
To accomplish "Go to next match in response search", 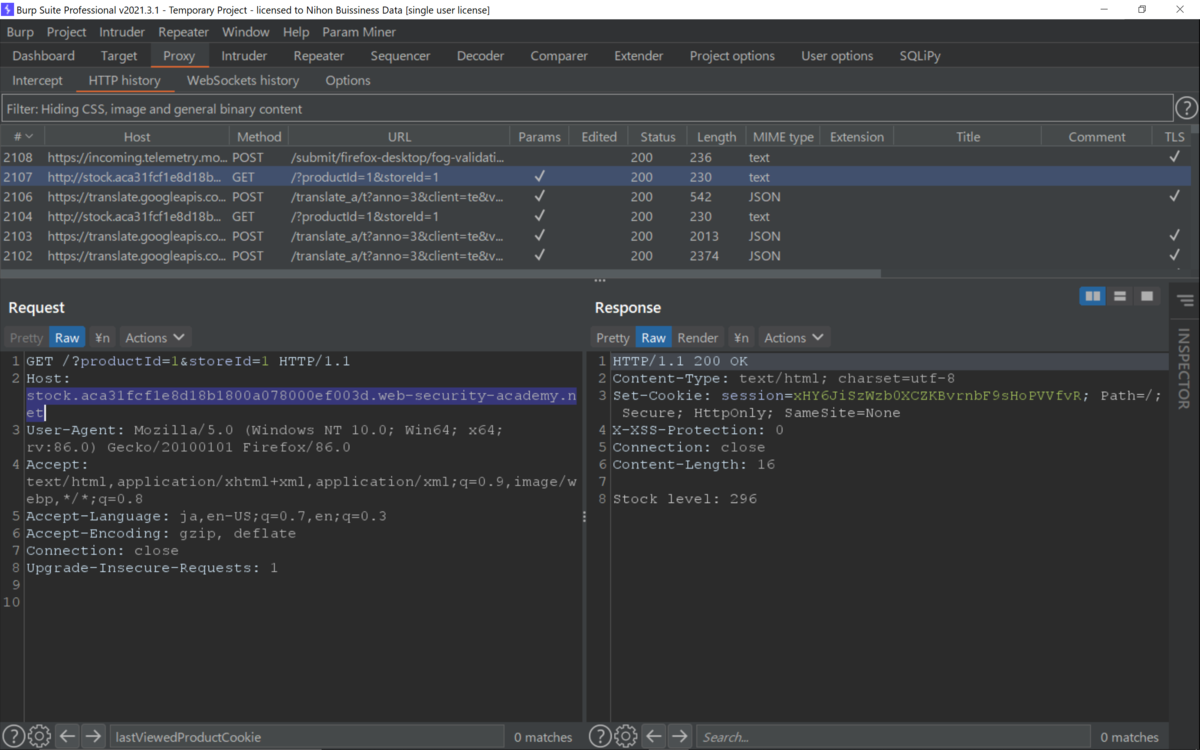I will pyautogui.click(x=680, y=736).
